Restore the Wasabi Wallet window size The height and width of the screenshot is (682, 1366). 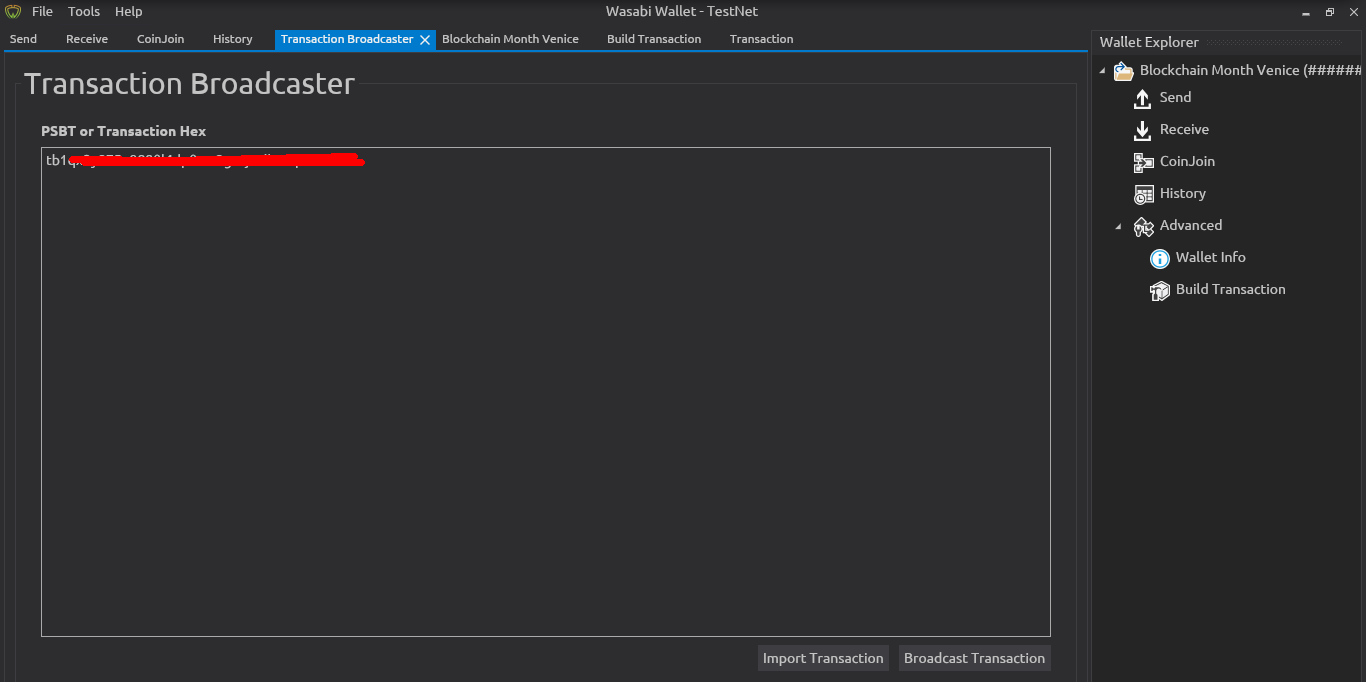tap(1329, 12)
